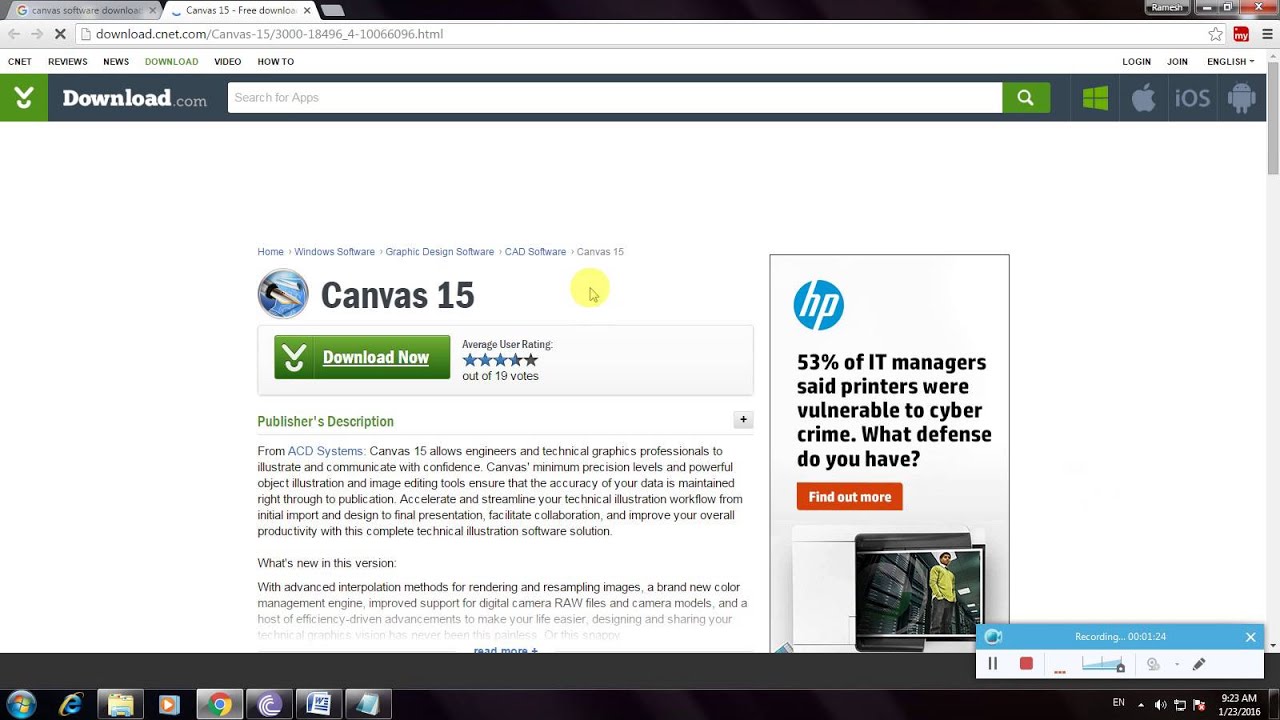Click the LOGIN link
The height and width of the screenshot is (720, 1280).
(x=1136, y=62)
